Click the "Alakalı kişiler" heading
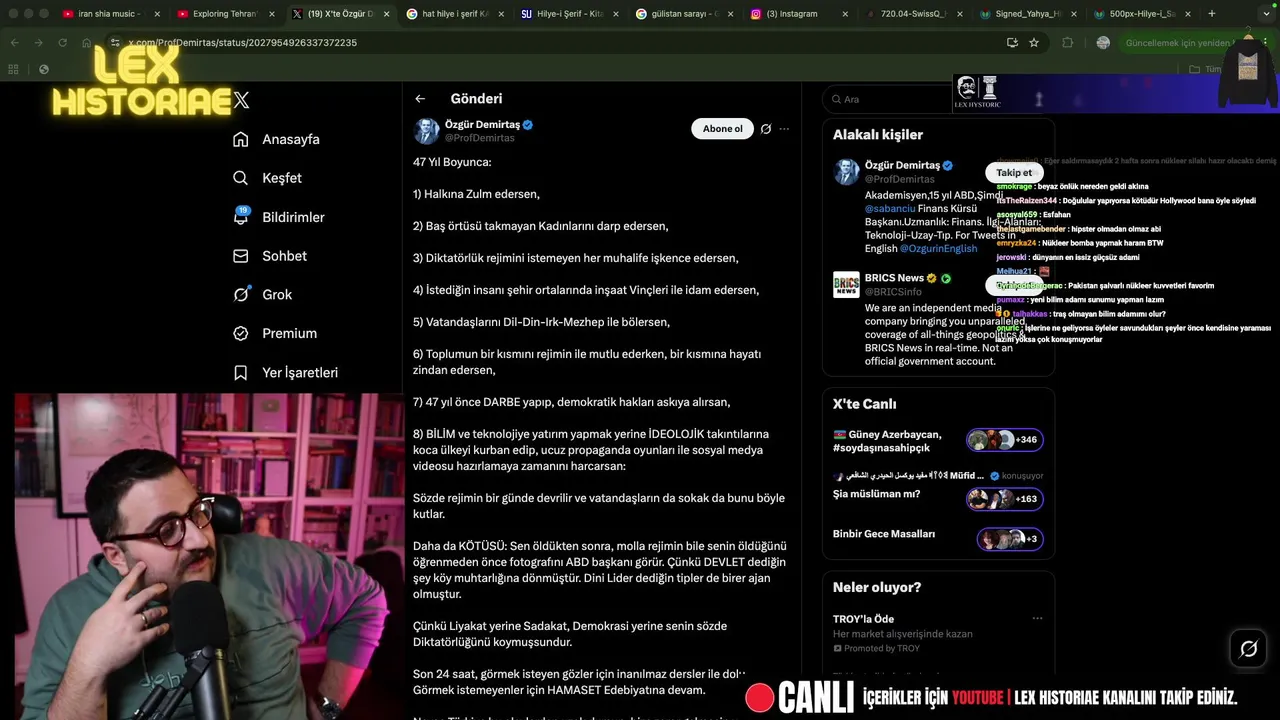 coord(878,135)
